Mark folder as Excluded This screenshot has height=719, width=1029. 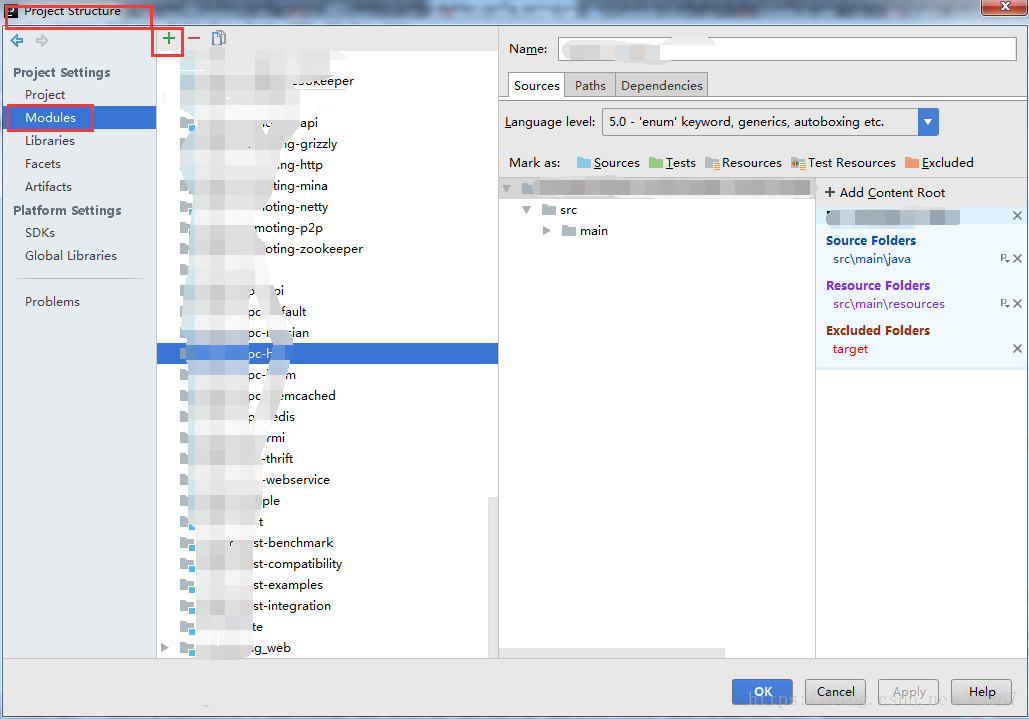tap(939, 163)
